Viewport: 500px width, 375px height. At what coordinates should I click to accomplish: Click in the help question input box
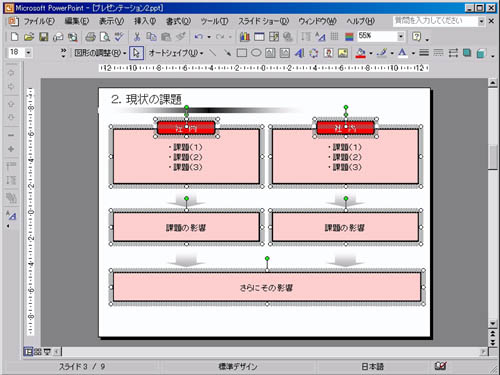435,21
